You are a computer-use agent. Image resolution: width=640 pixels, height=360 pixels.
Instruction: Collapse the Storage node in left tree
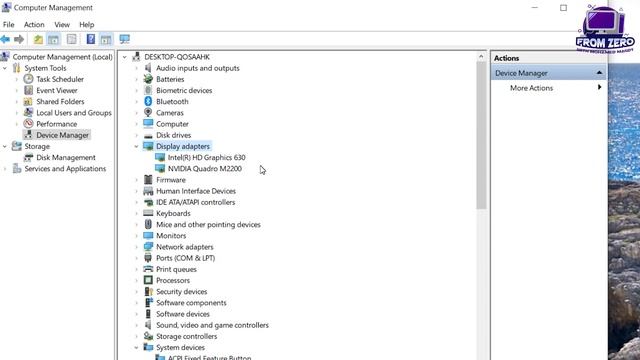point(5,146)
